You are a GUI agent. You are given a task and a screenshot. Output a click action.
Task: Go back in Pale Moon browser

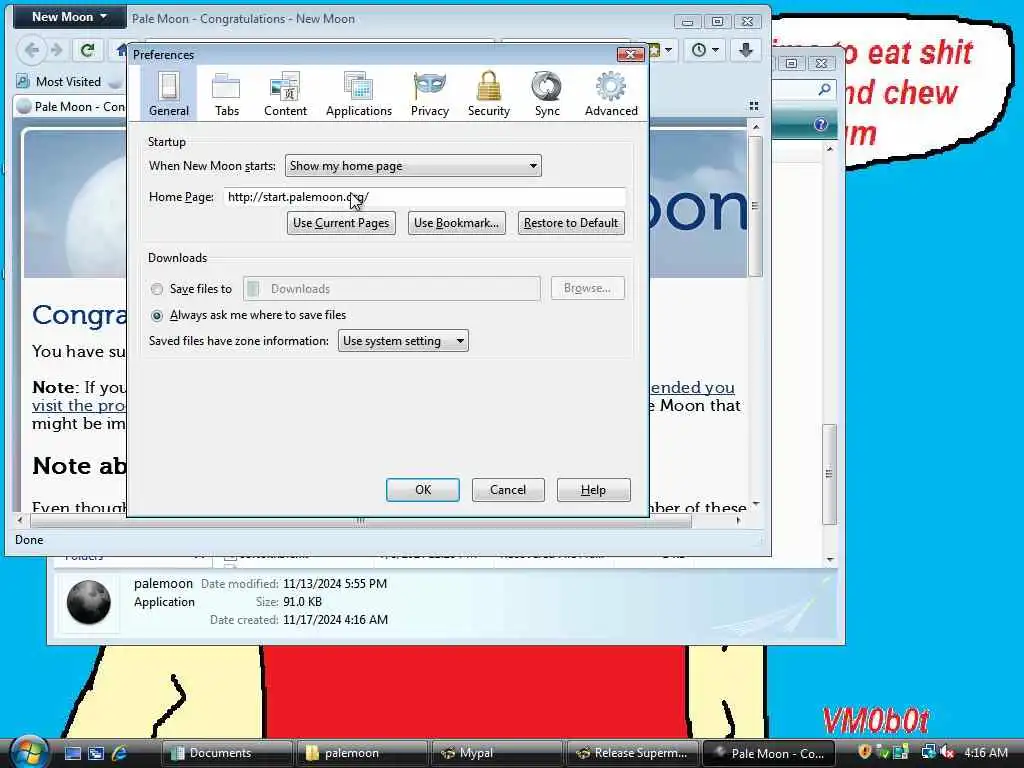pyautogui.click(x=31, y=50)
